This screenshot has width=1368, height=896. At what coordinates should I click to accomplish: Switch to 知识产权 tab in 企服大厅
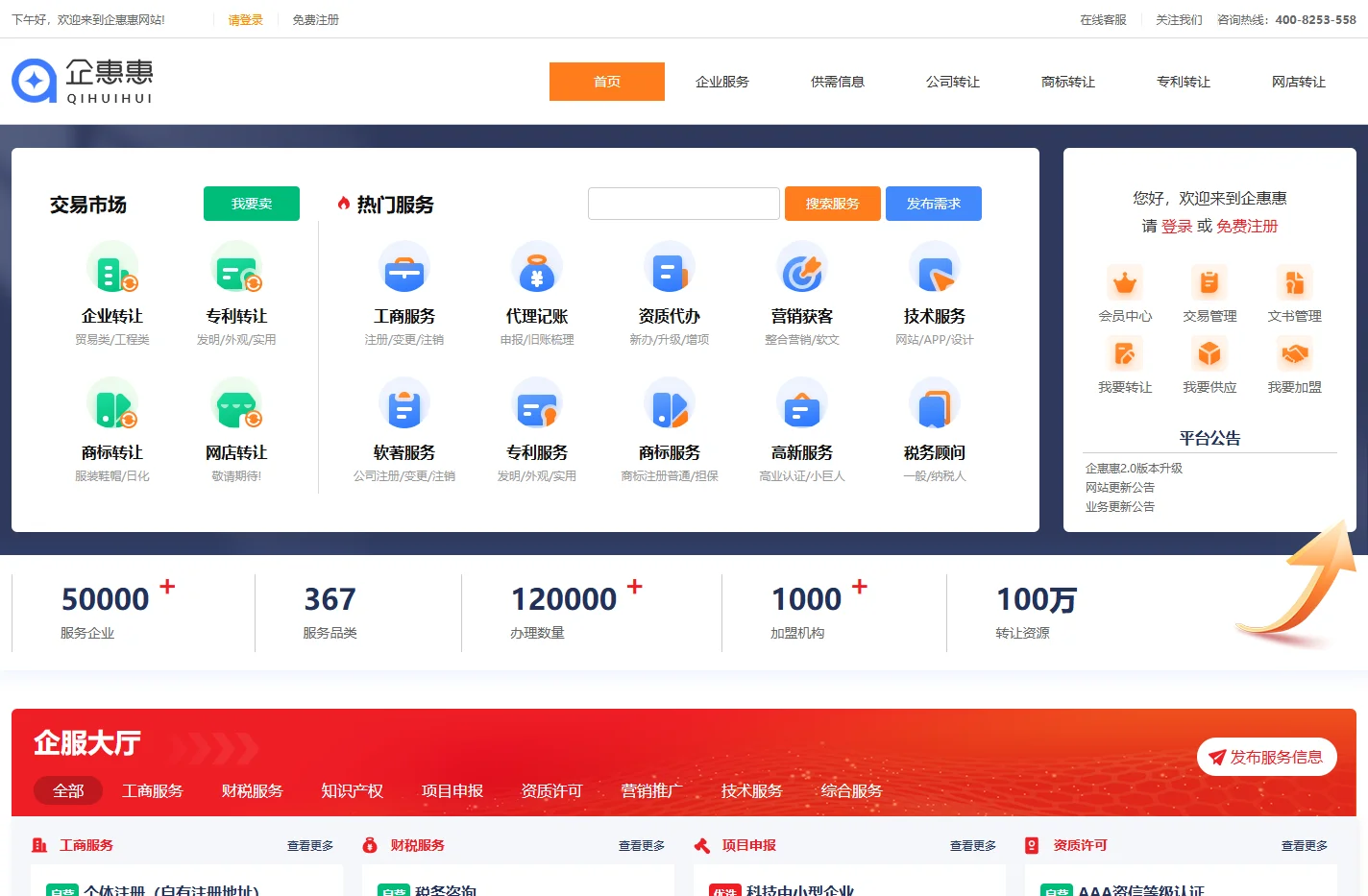click(353, 790)
